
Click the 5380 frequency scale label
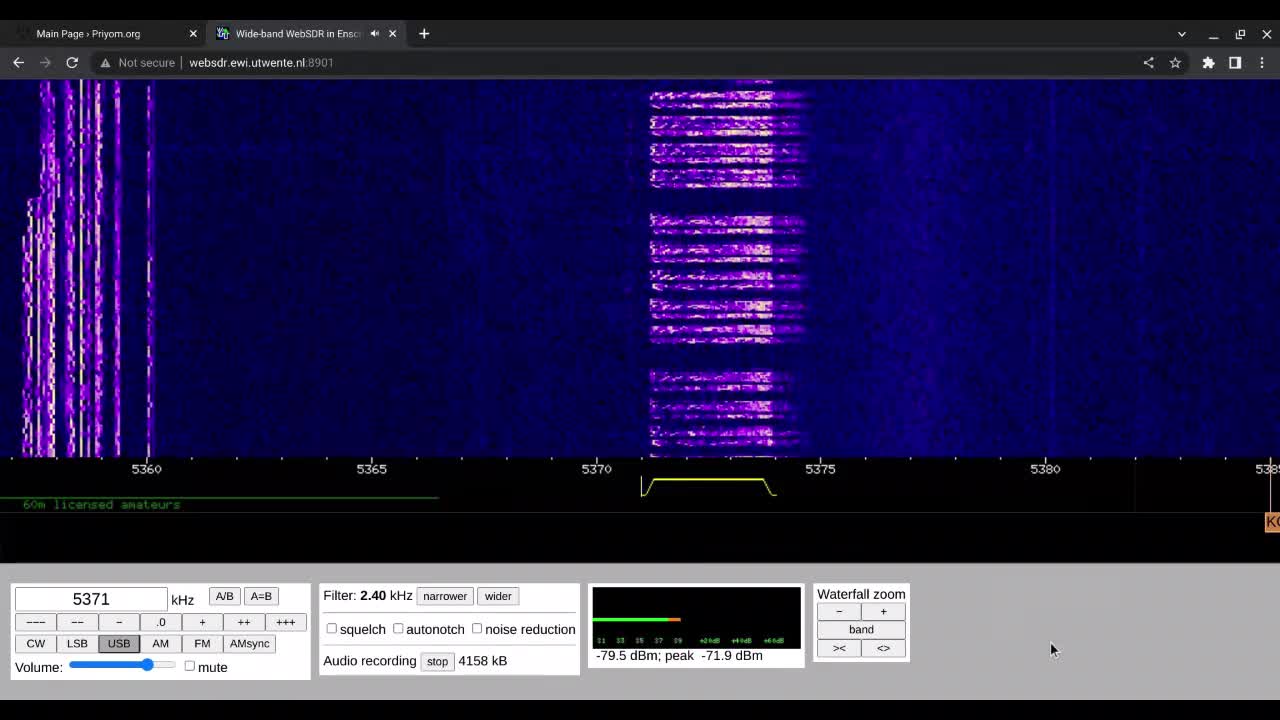[1045, 469]
